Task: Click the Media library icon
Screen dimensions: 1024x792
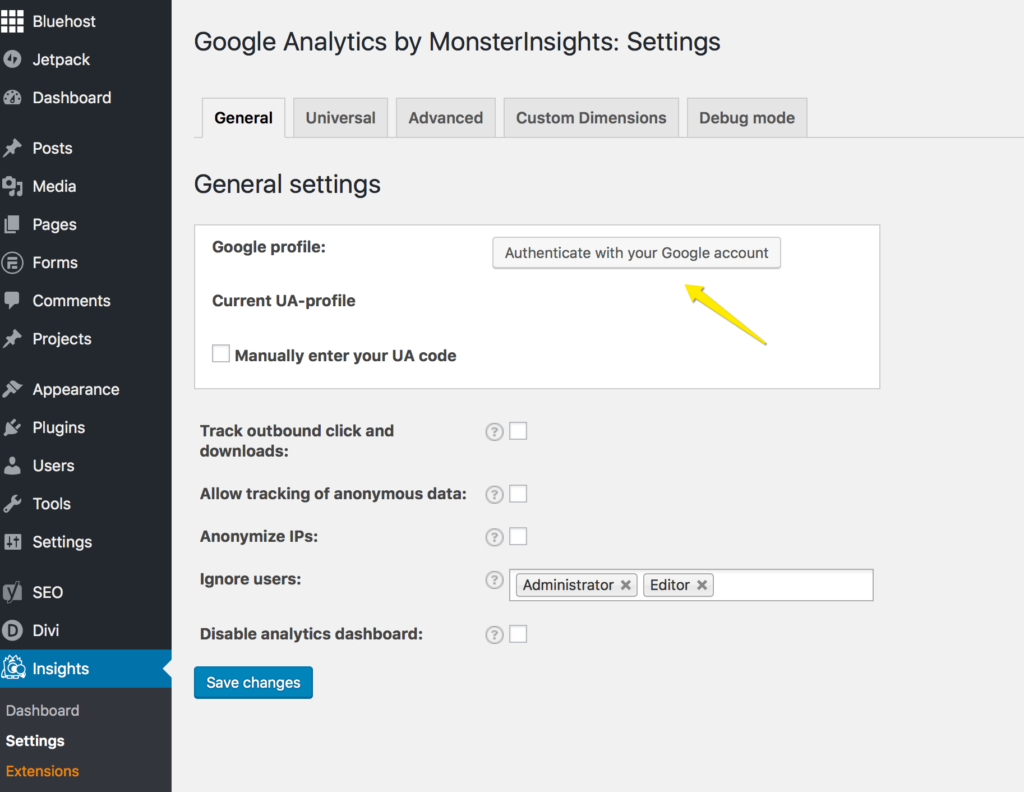Action: (x=12, y=186)
